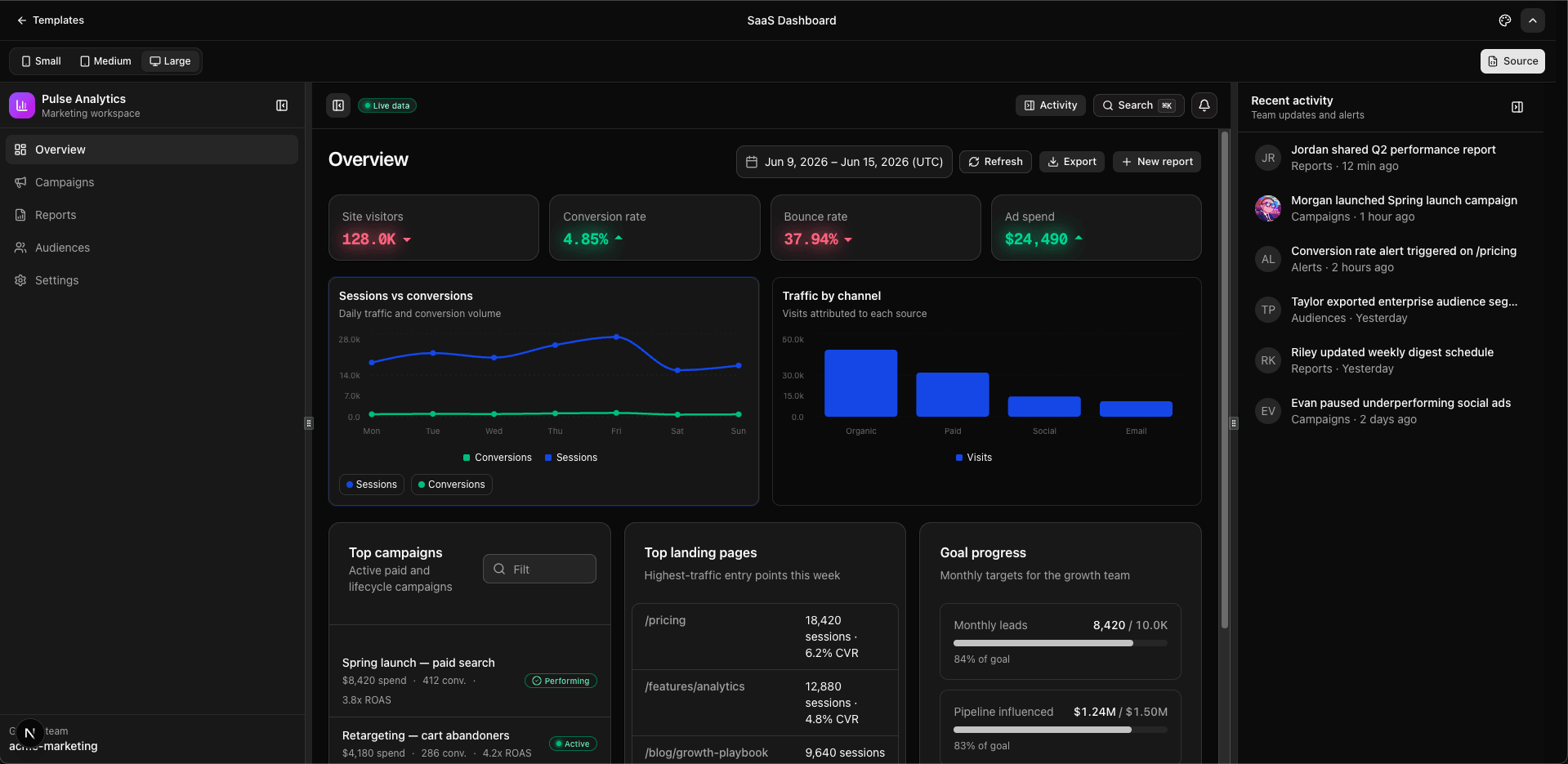Click the right panel resize handle
This screenshot has width=1568, height=764.
tap(1234, 423)
